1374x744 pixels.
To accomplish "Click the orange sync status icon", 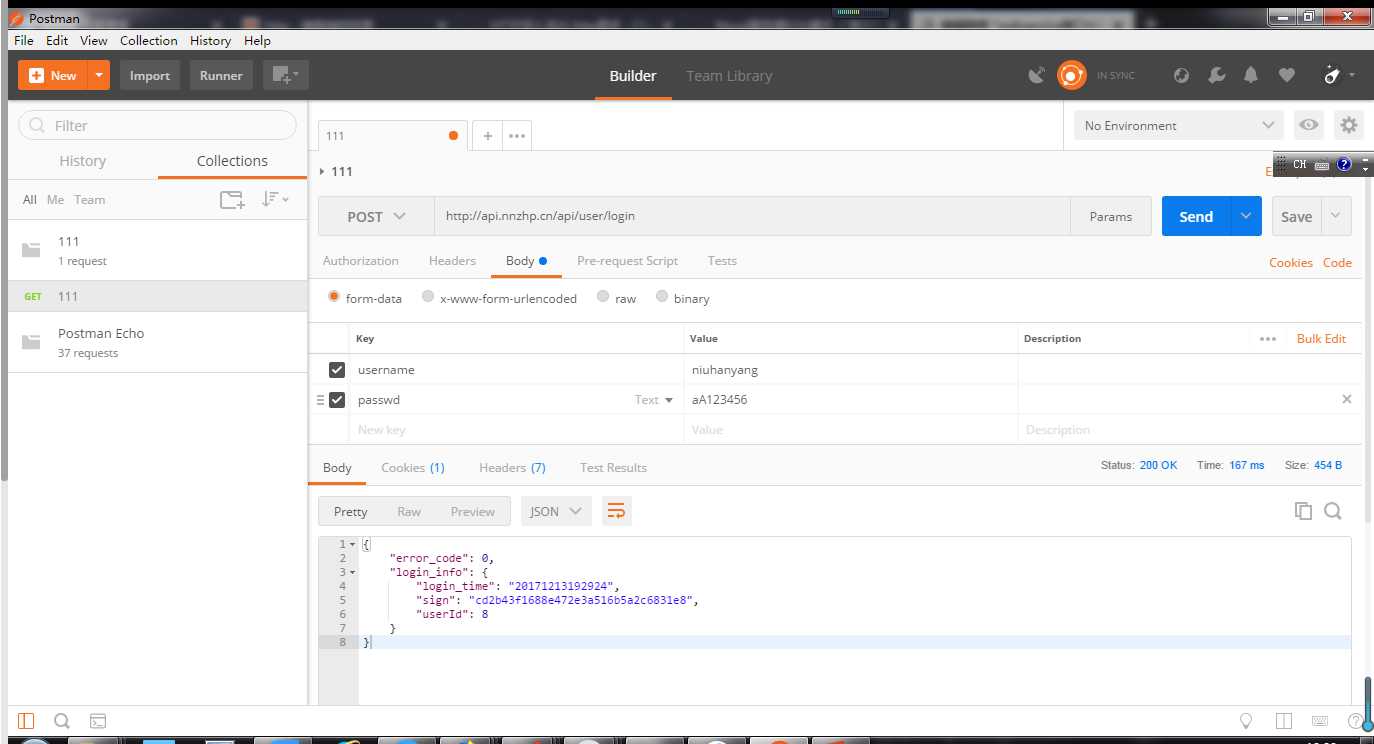I will (x=1071, y=75).
